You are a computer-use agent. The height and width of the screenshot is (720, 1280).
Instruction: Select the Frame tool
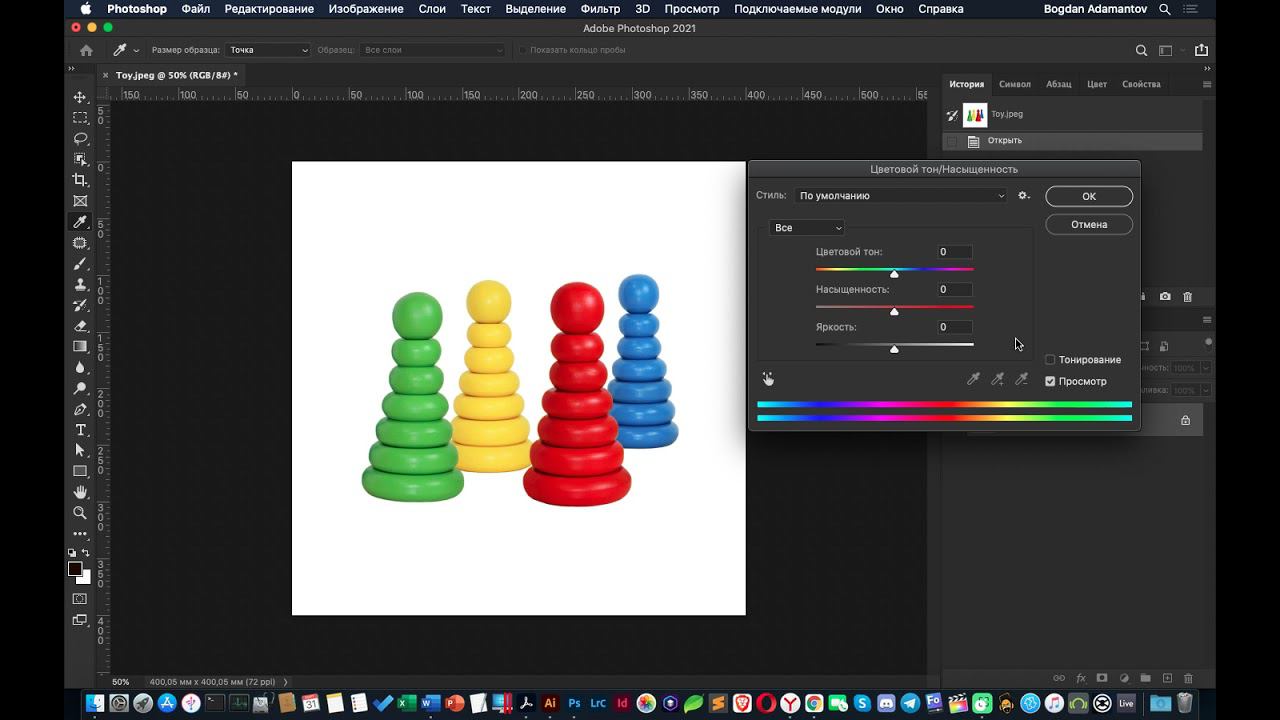[80, 201]
